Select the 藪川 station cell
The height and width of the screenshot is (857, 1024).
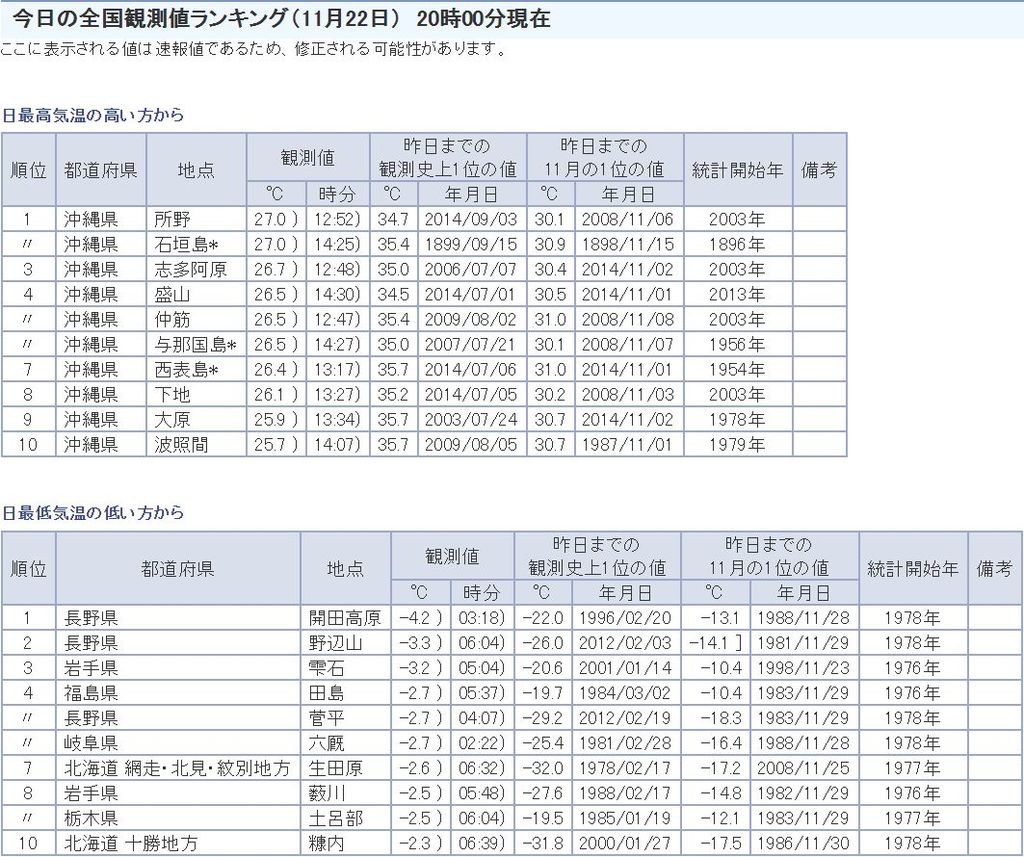coord(346,793)
